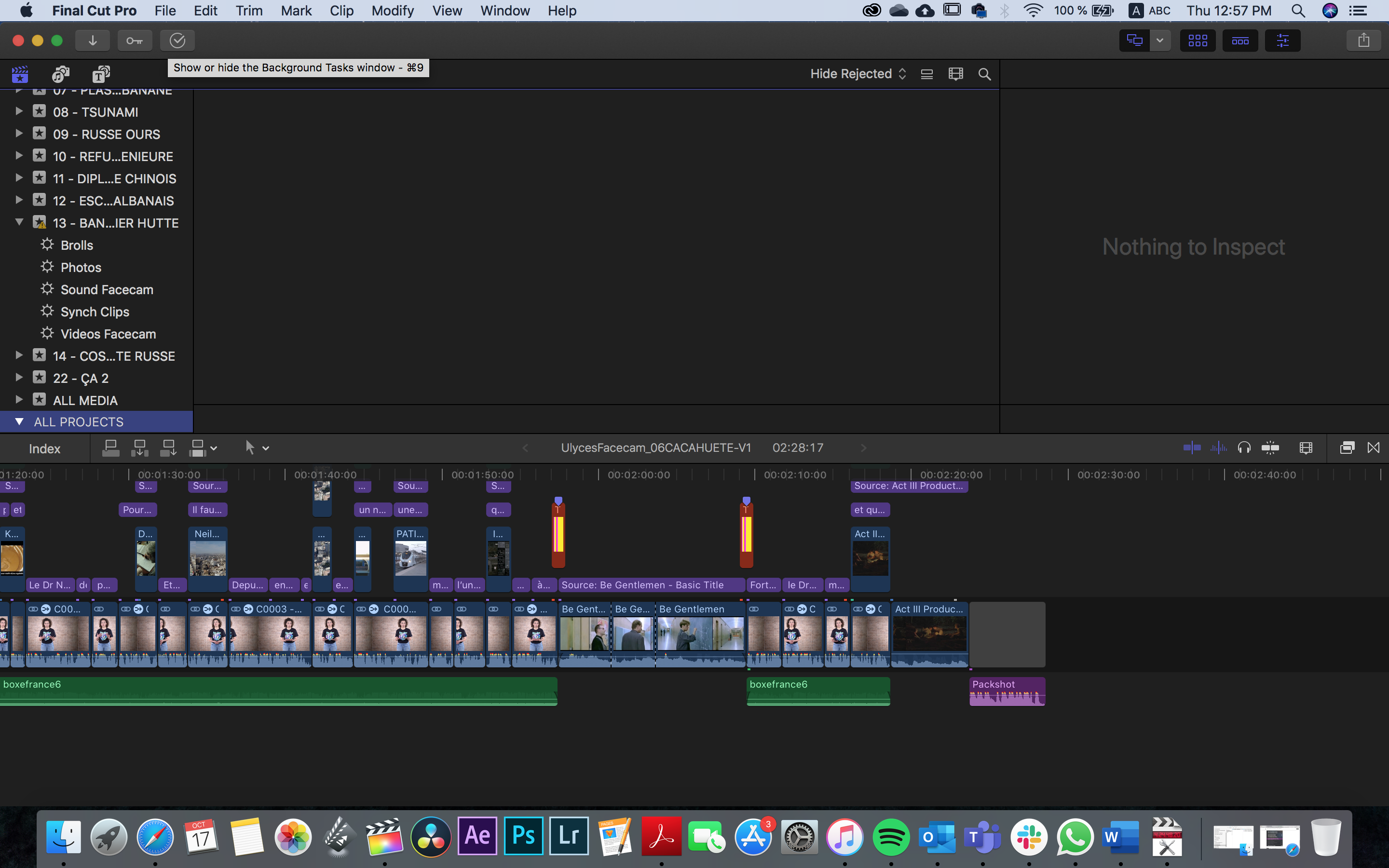This screenshot has width=1389, height=868.
Task: Show the Titles and Generators sidebar
Action: tap(101, 74)
